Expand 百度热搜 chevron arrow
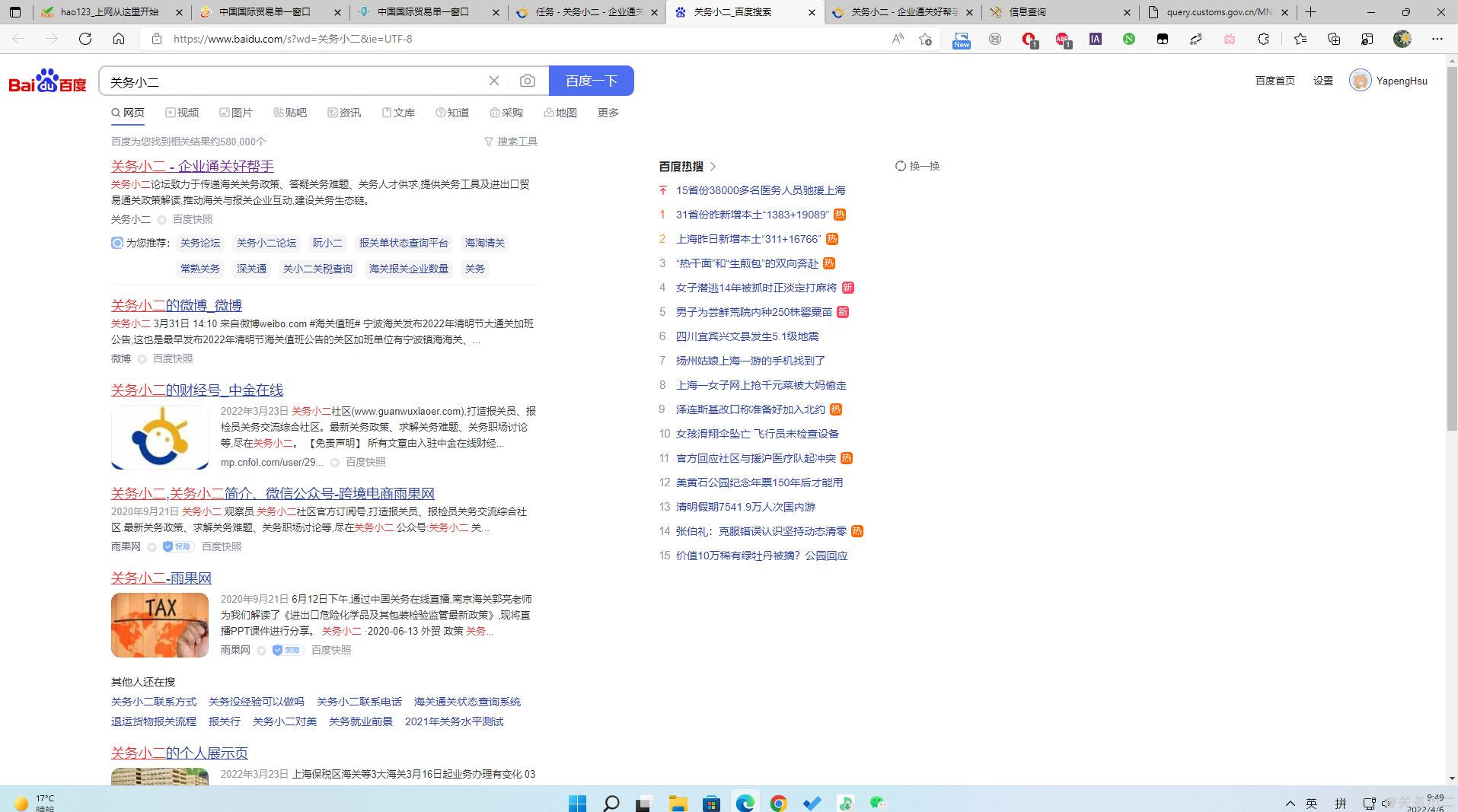Screen dimensions: 1458x812 [x=713, y=166]
